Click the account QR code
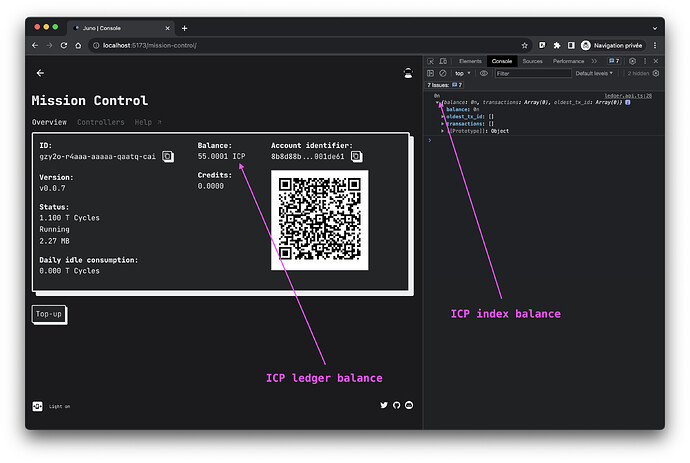690x463 pixels. click(319, 220)
